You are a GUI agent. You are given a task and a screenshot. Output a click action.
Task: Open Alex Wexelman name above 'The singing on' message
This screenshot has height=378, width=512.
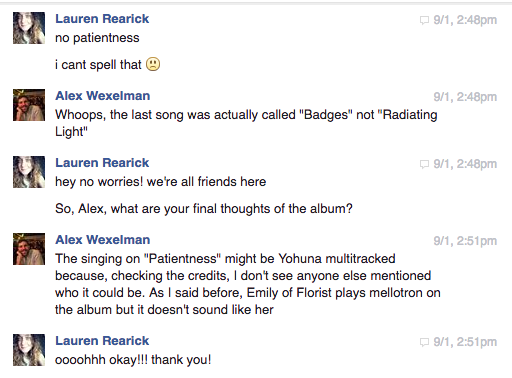click(103, 240)
